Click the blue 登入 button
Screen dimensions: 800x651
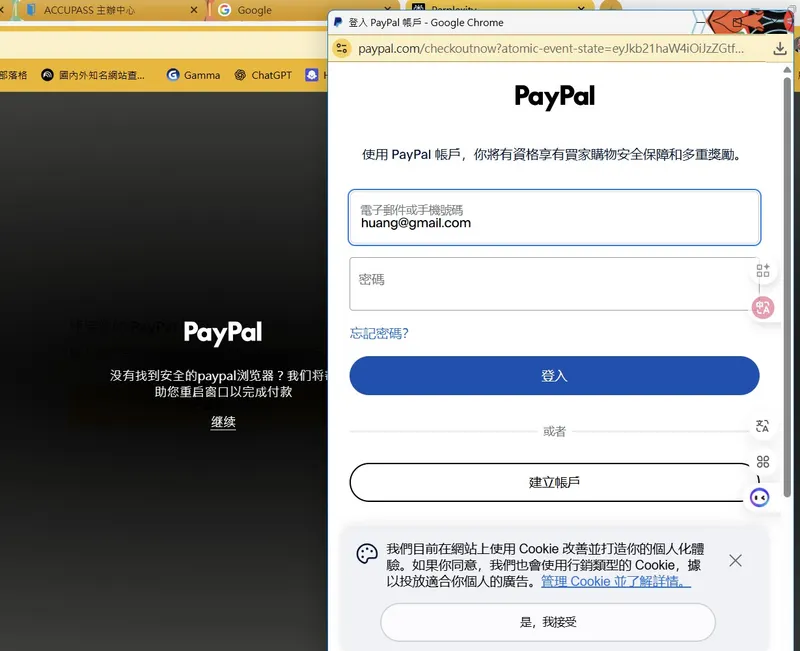tap(555, 375)
